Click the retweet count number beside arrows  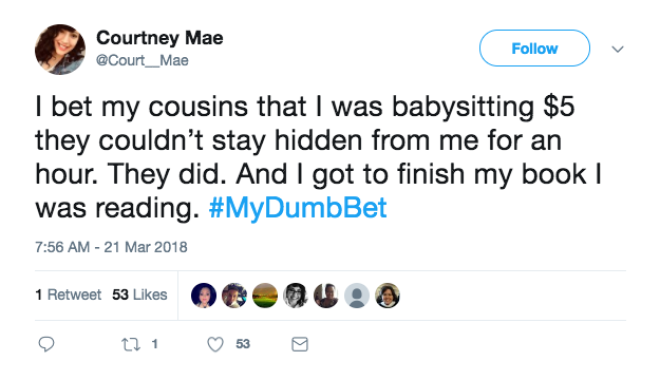(155, 344)
